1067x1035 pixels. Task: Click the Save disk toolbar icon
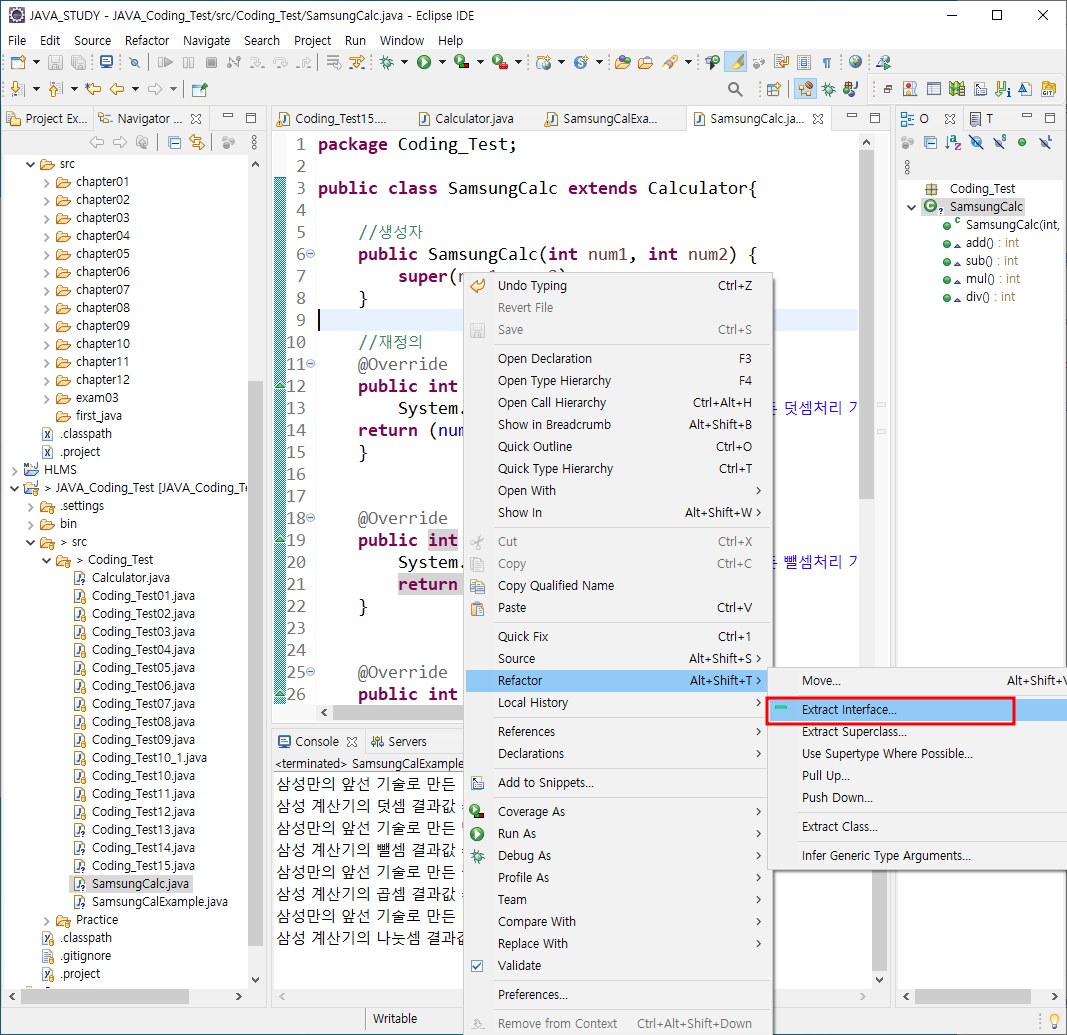55,63
